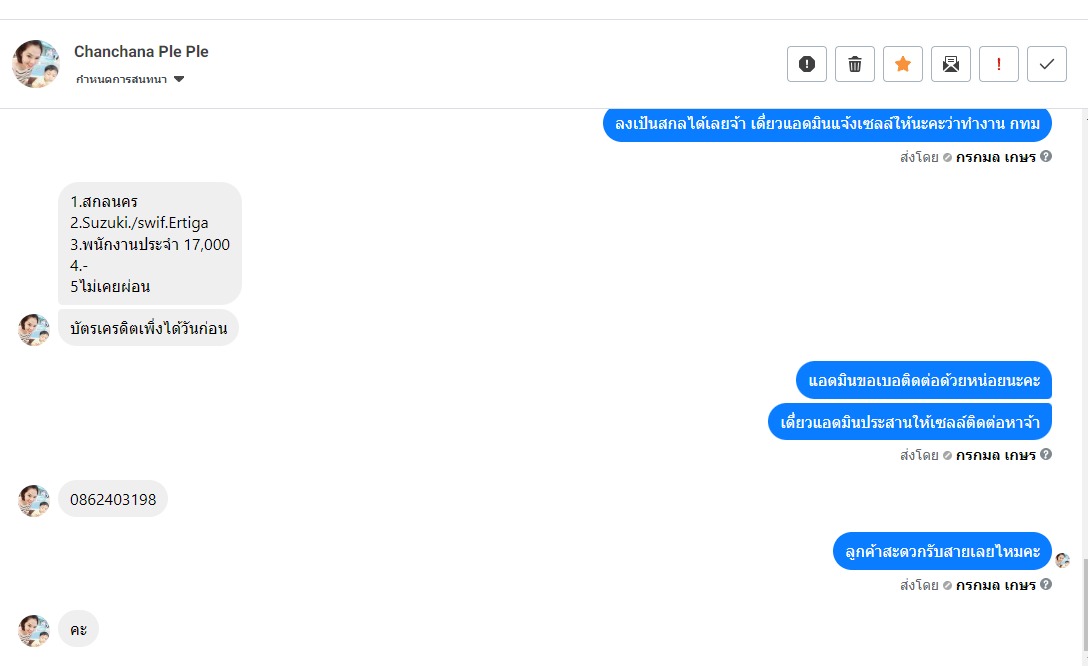This screenshot has height=666, width=1088.
Task: Open the header profile picture of Chanchana
Action: [36, 64]
